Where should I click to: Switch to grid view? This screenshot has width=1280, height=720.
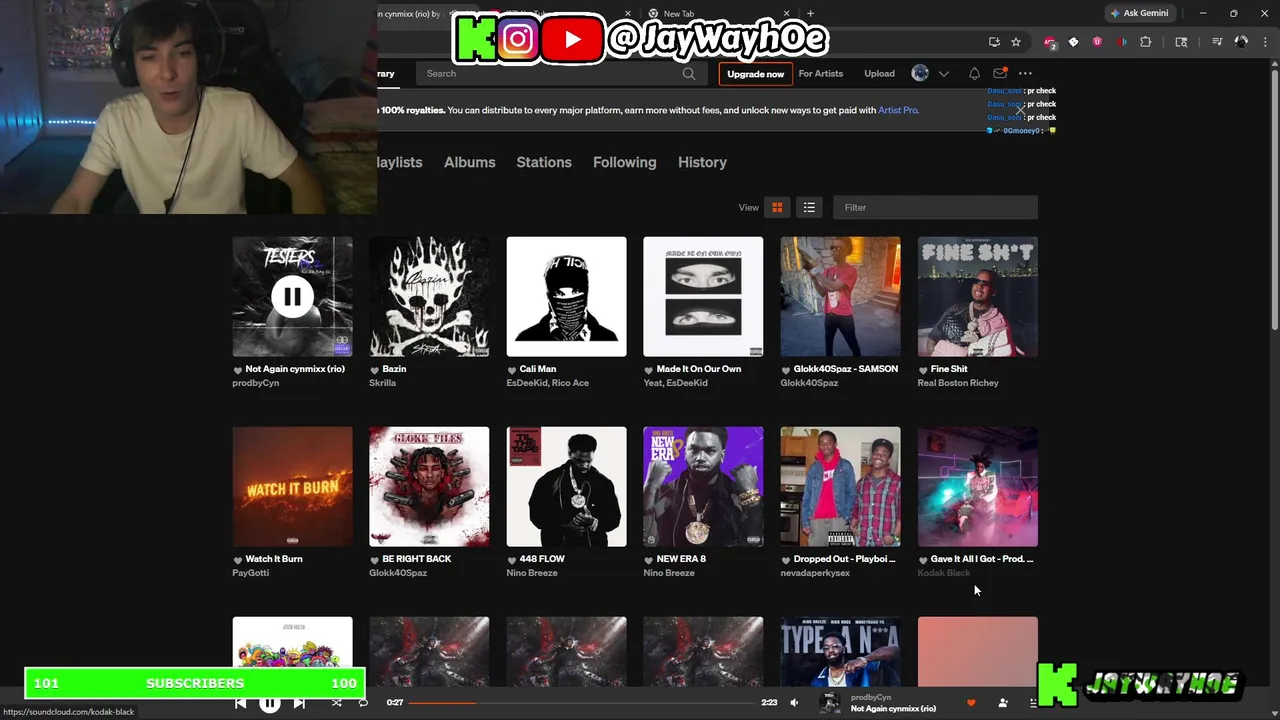click(x=777, y=207)
